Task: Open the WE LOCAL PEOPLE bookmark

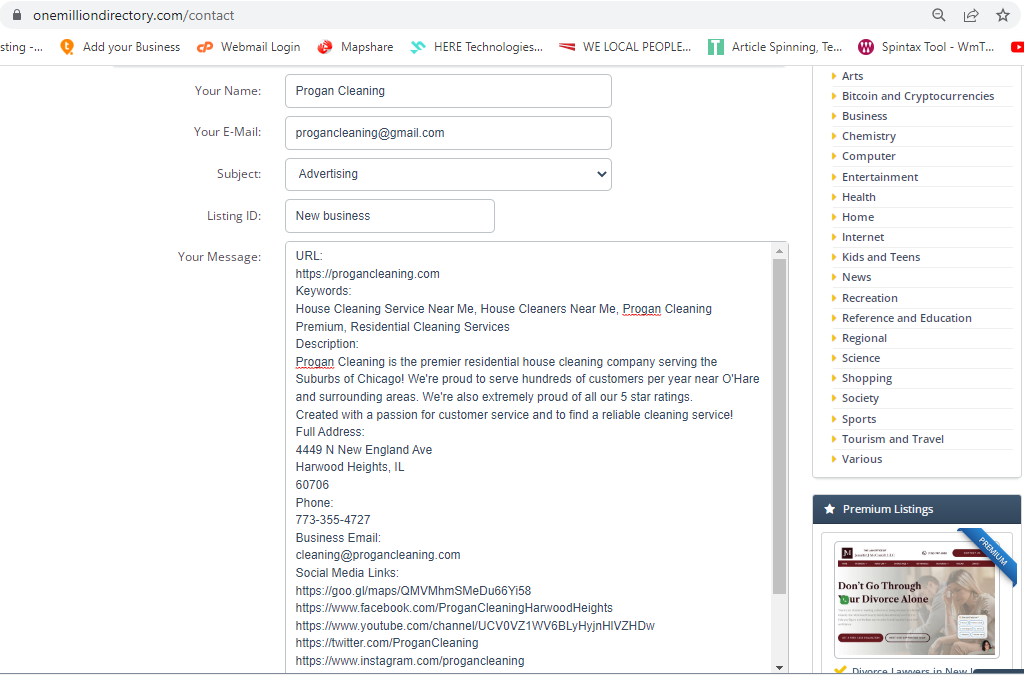Action: (625, 47)
